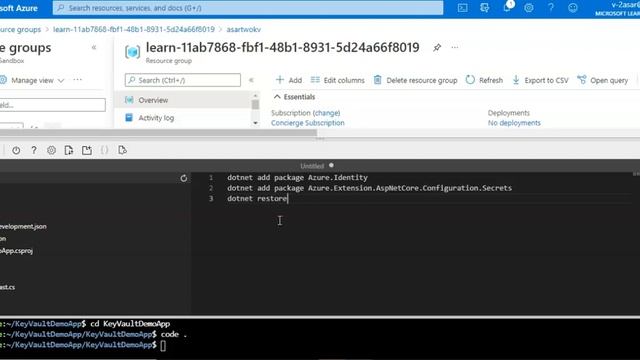The width and height of the screenshot is (640, 360).
Task: Open the asartwokv breadcrumb
Action: (244, 29)
